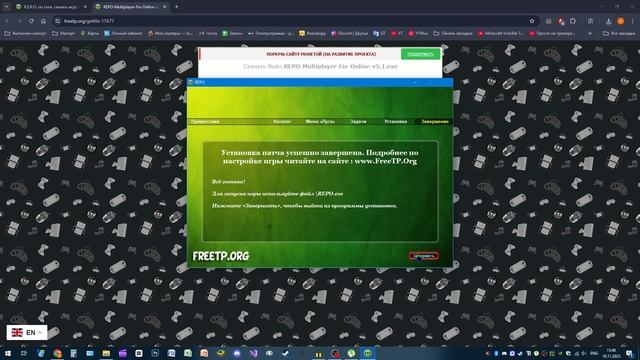This screenshot has width=640, height=360.
Task: Open Steam from the taskbar
Action: [285, 353]
